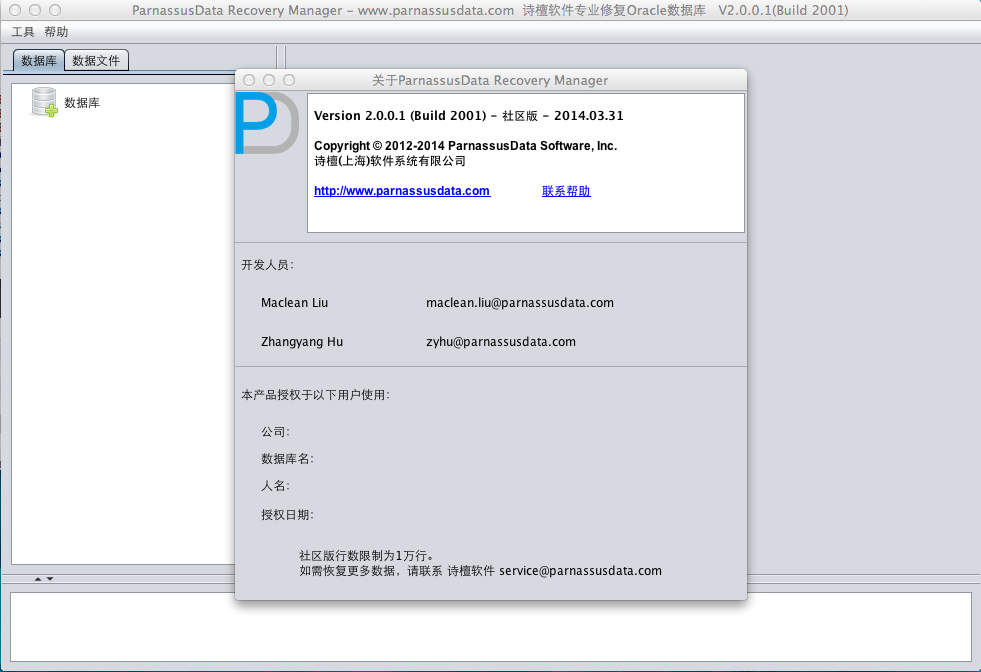This screenshot has width=981, height=672.
Task: Click the 联系帮助 link
Action: 566,191
